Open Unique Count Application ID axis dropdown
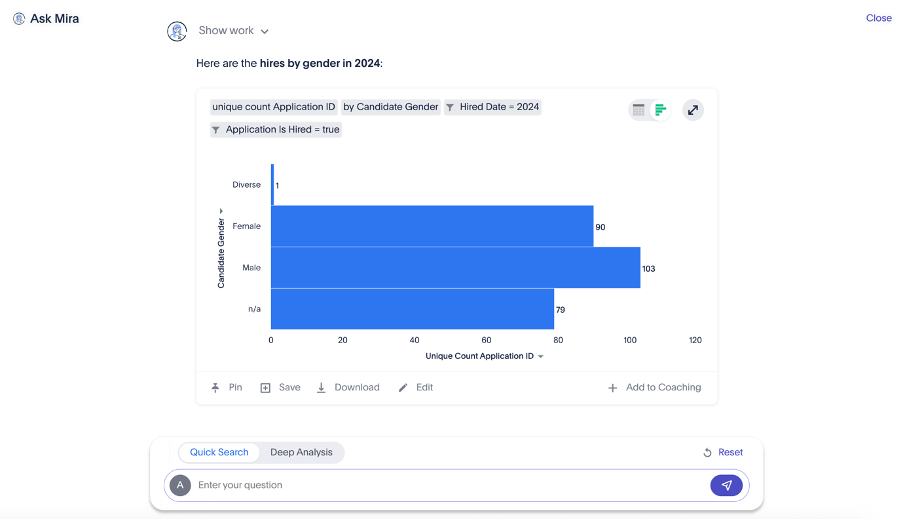 click(x=540, y=356)
